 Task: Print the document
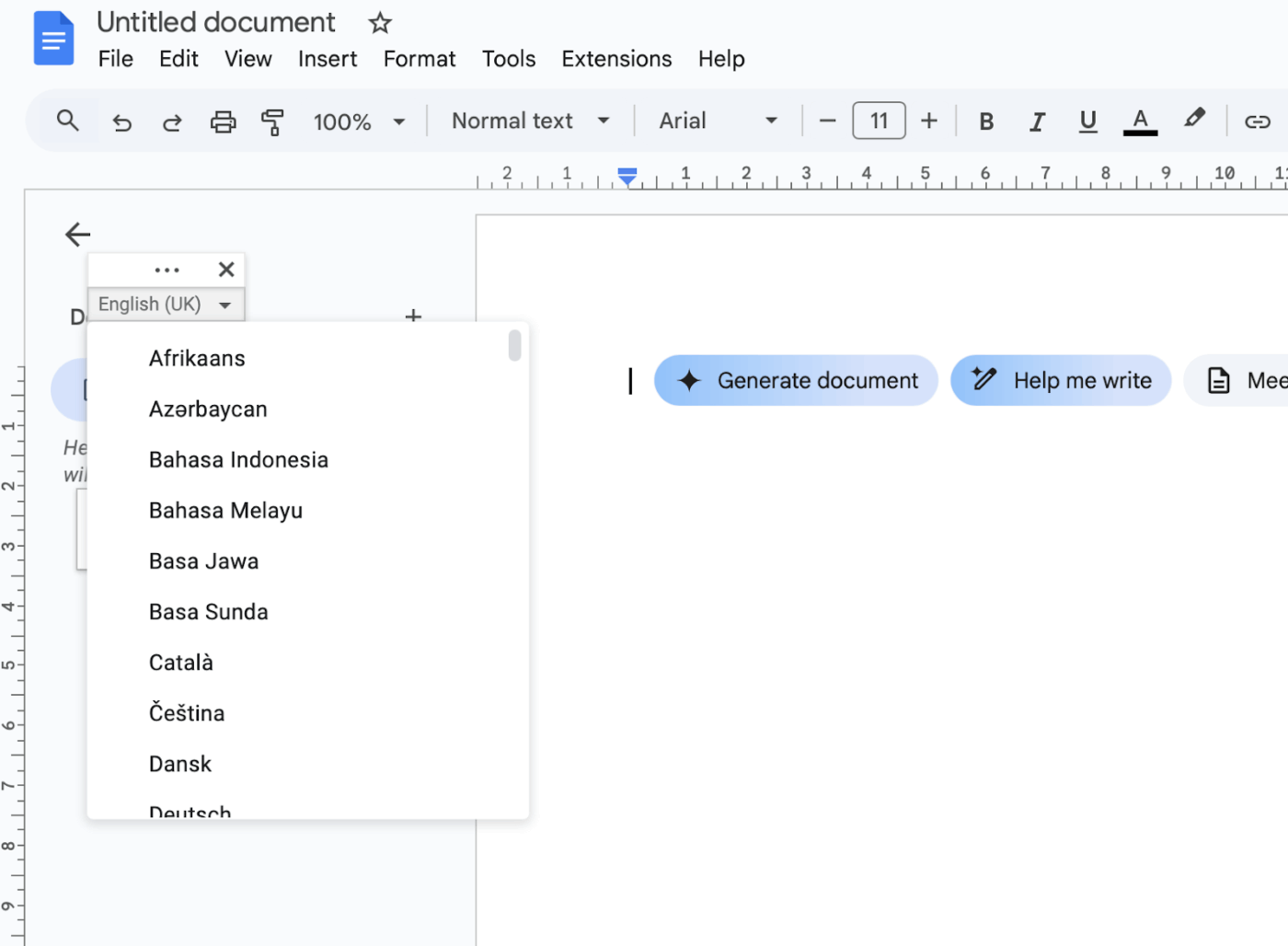click(x=223, y=121)
